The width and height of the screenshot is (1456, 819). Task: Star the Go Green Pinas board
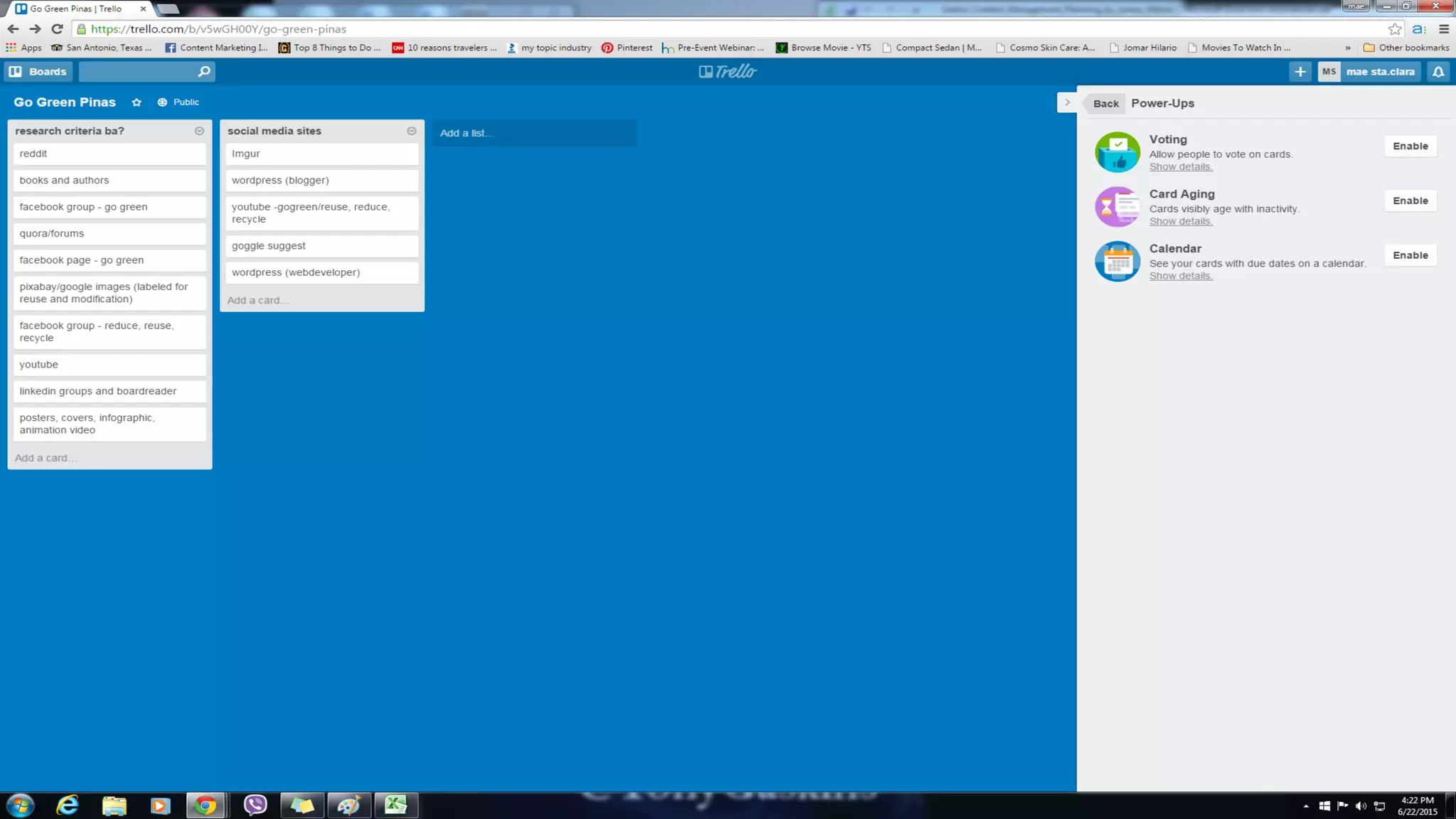click(x=136, y=102)
